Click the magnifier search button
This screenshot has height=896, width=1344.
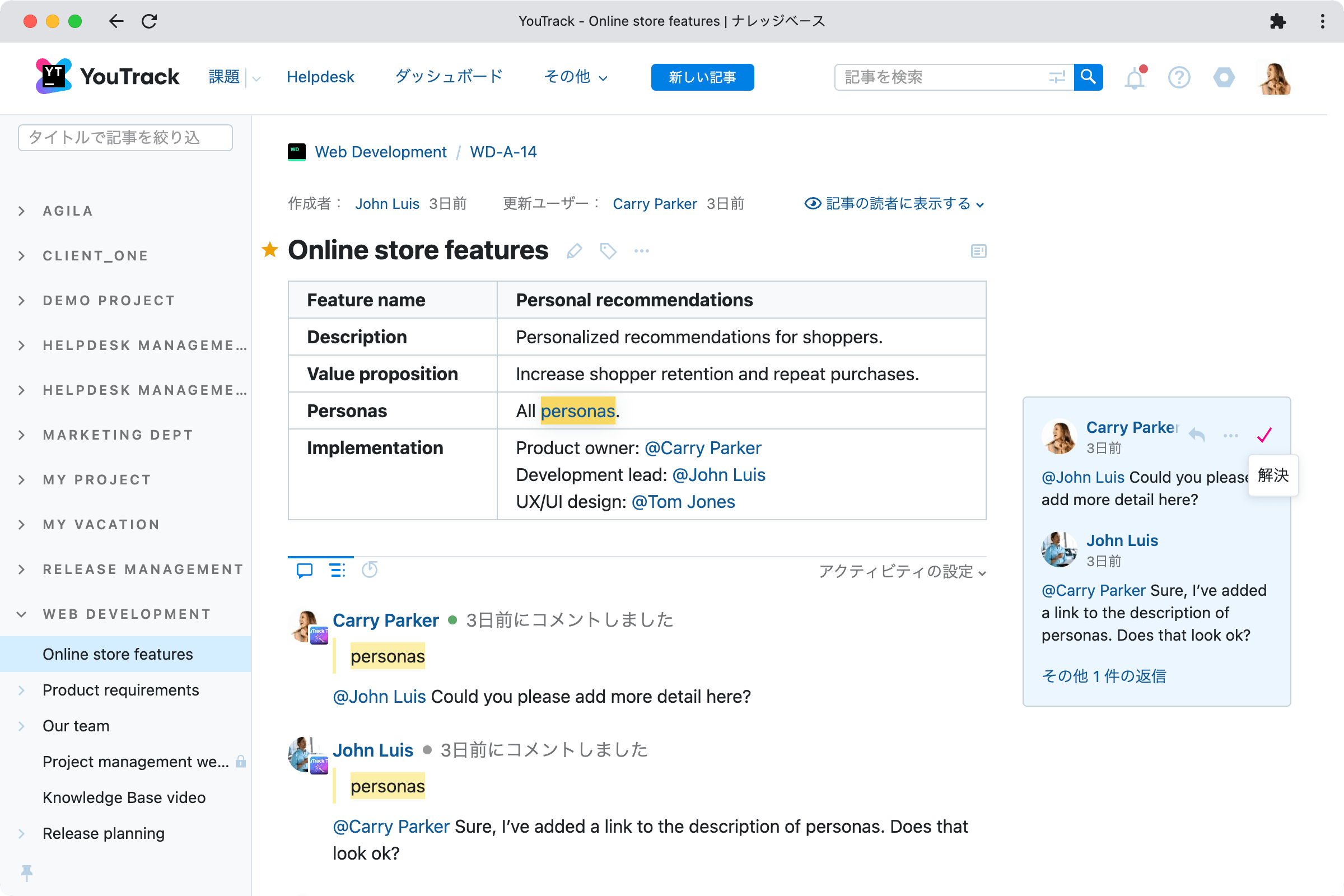click(1088, 77)
